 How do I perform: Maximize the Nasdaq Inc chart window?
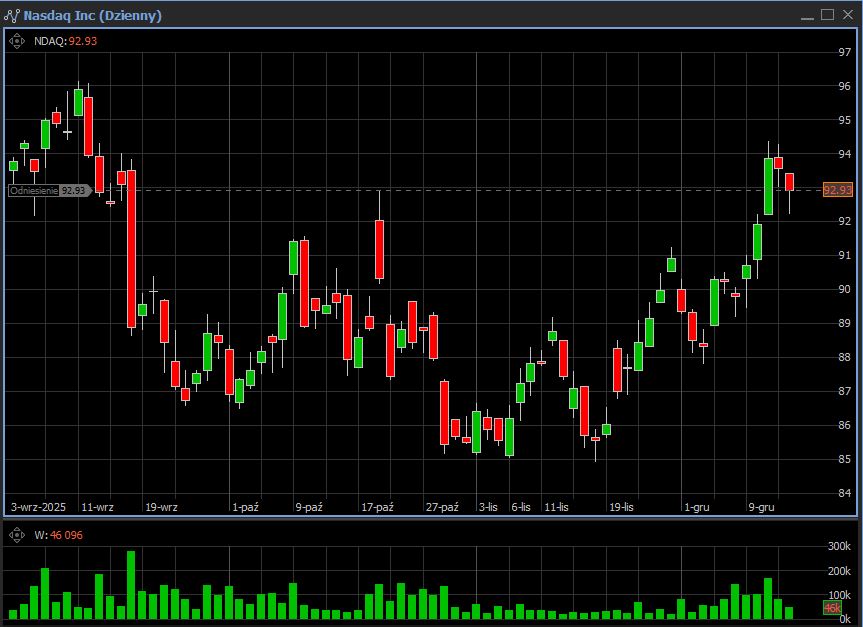pos(827,15)
